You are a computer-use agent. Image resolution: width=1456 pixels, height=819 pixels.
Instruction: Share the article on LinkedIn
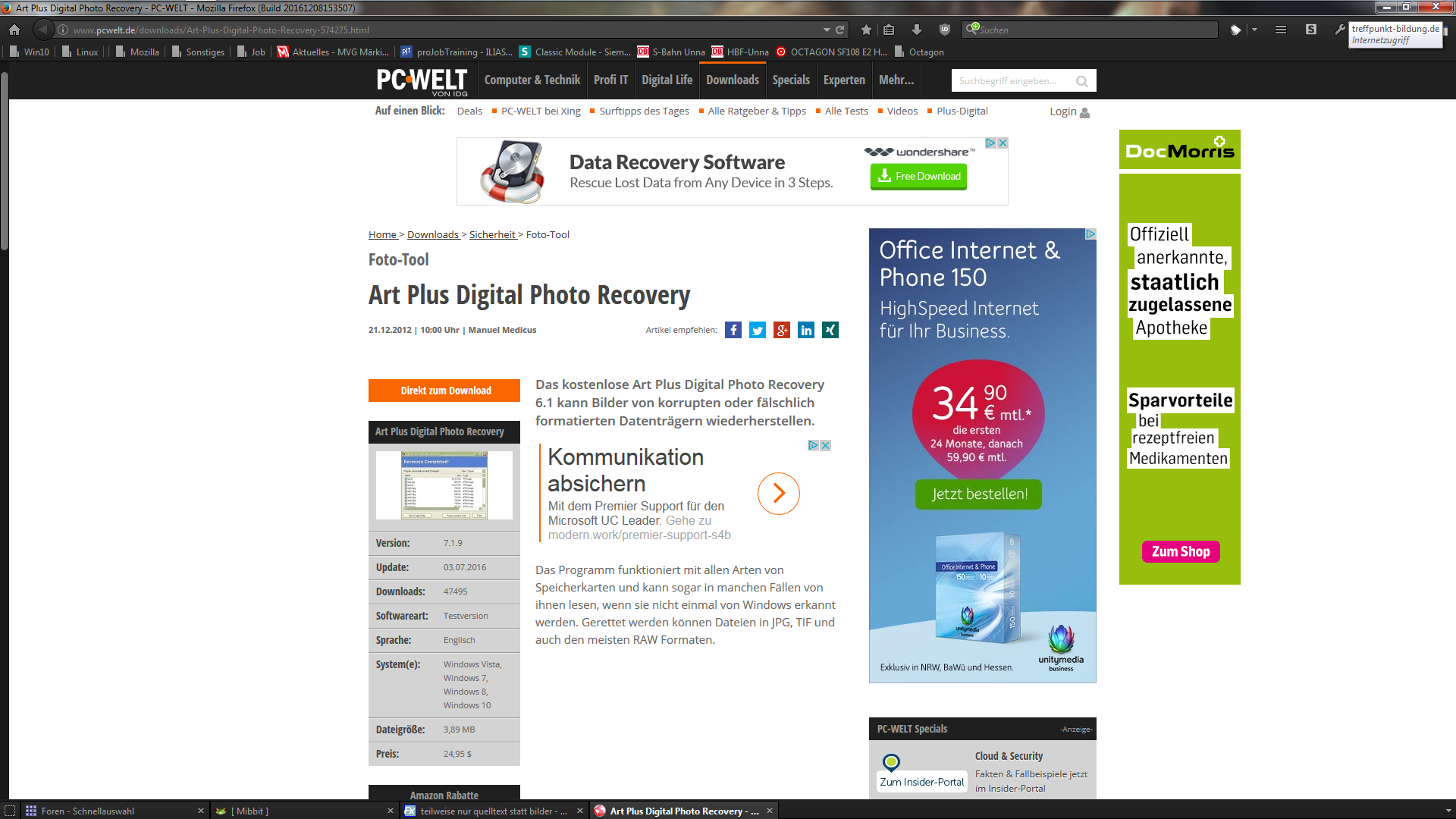pyautogui.click(x=805, y=330)
